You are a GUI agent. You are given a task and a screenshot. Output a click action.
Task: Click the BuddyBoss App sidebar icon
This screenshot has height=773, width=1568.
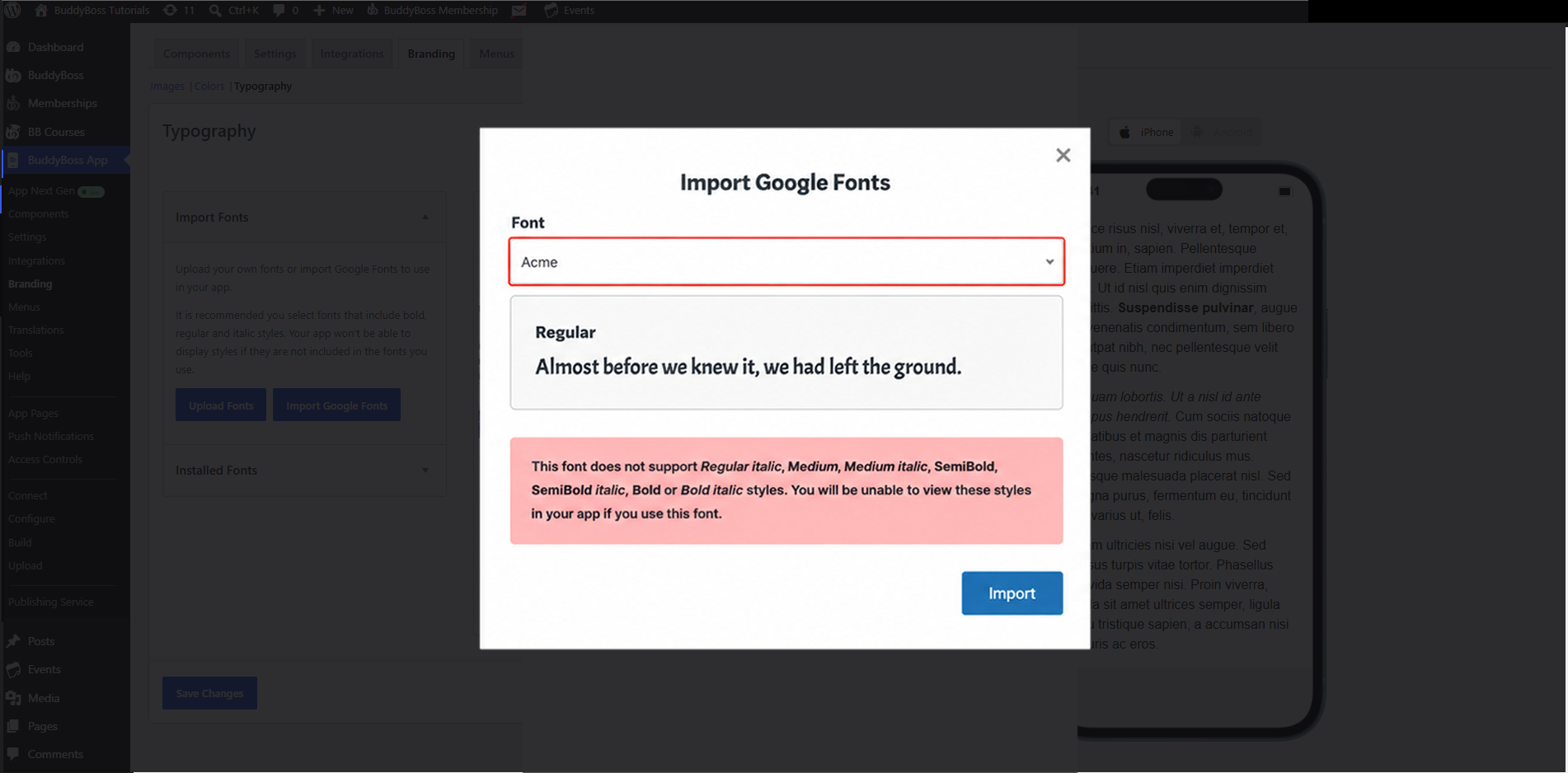(x=13, y=160)
